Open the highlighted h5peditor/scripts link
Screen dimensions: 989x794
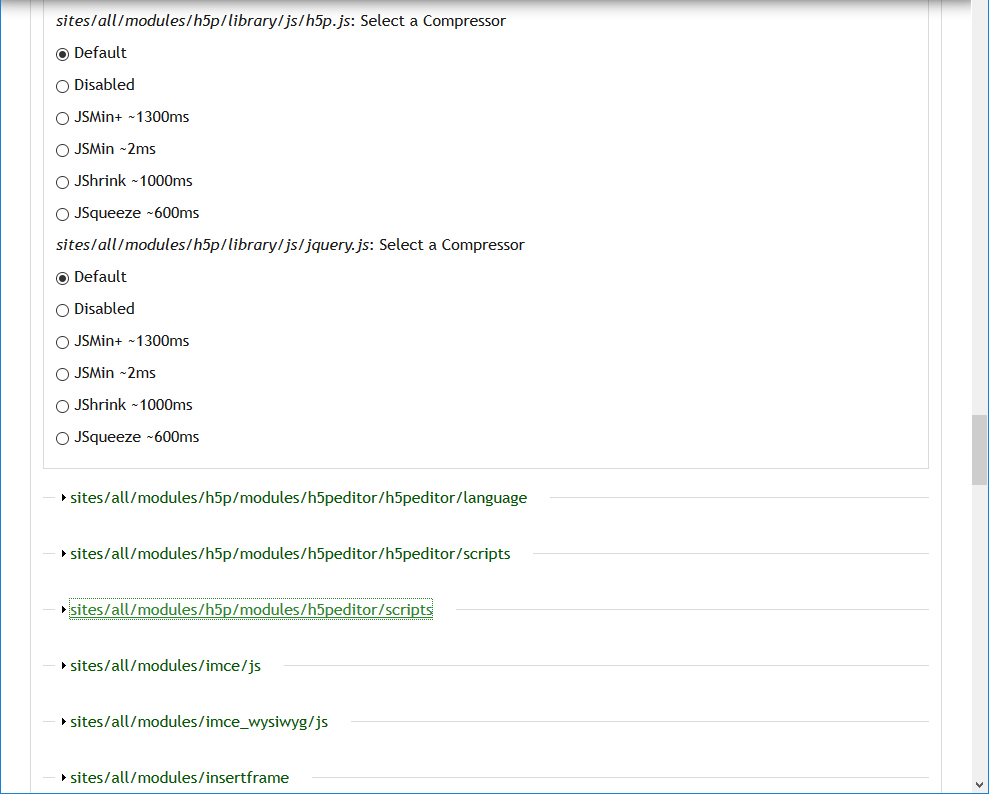pos(250,609)
